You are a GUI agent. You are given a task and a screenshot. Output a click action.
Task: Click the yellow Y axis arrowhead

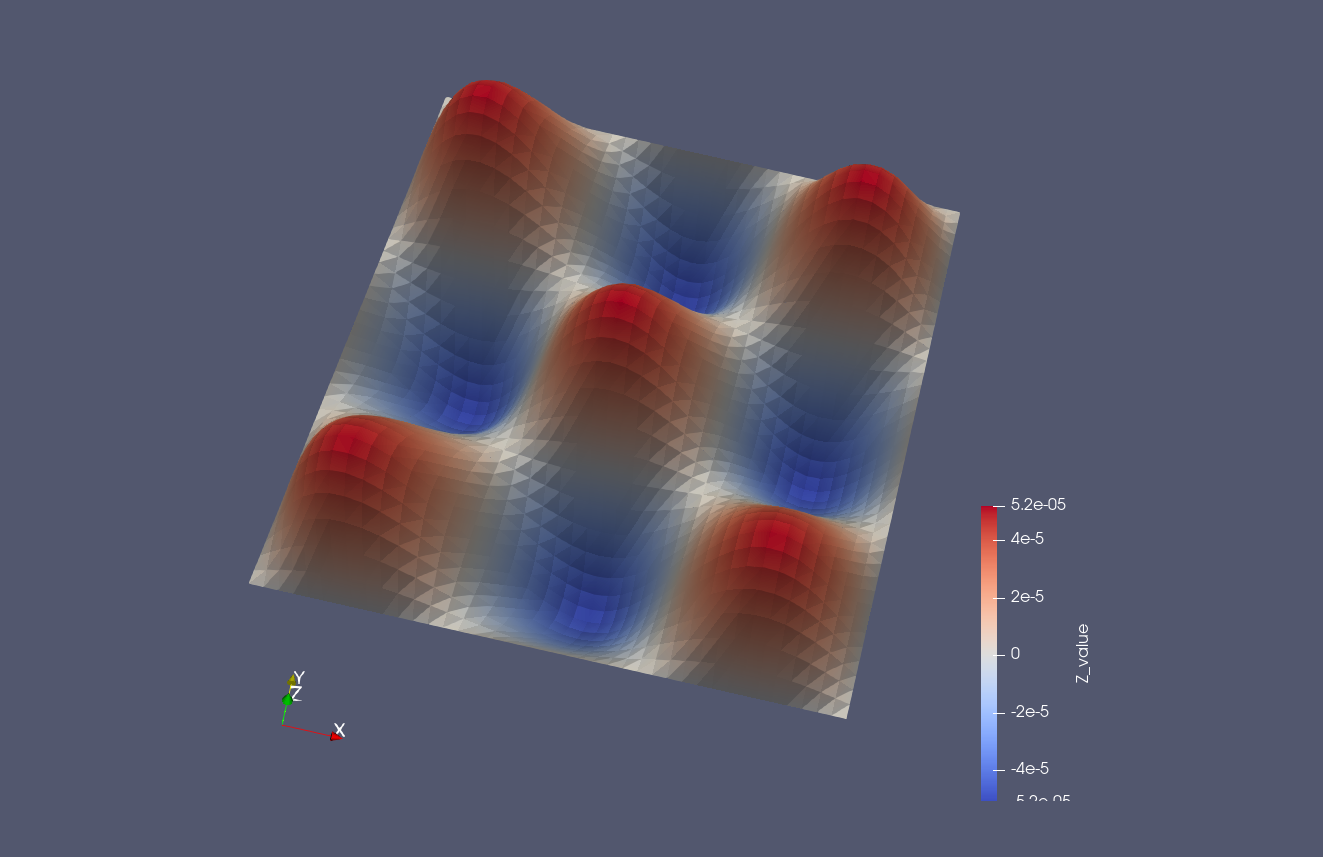(293, 682)
